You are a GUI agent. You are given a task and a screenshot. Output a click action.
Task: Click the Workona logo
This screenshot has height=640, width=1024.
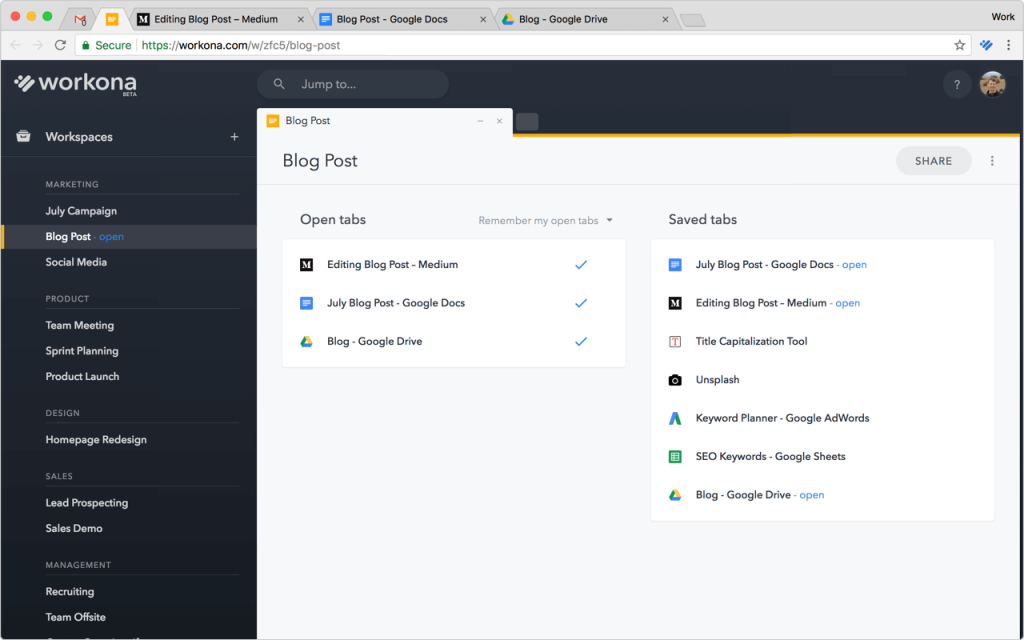tap(75, 84)
